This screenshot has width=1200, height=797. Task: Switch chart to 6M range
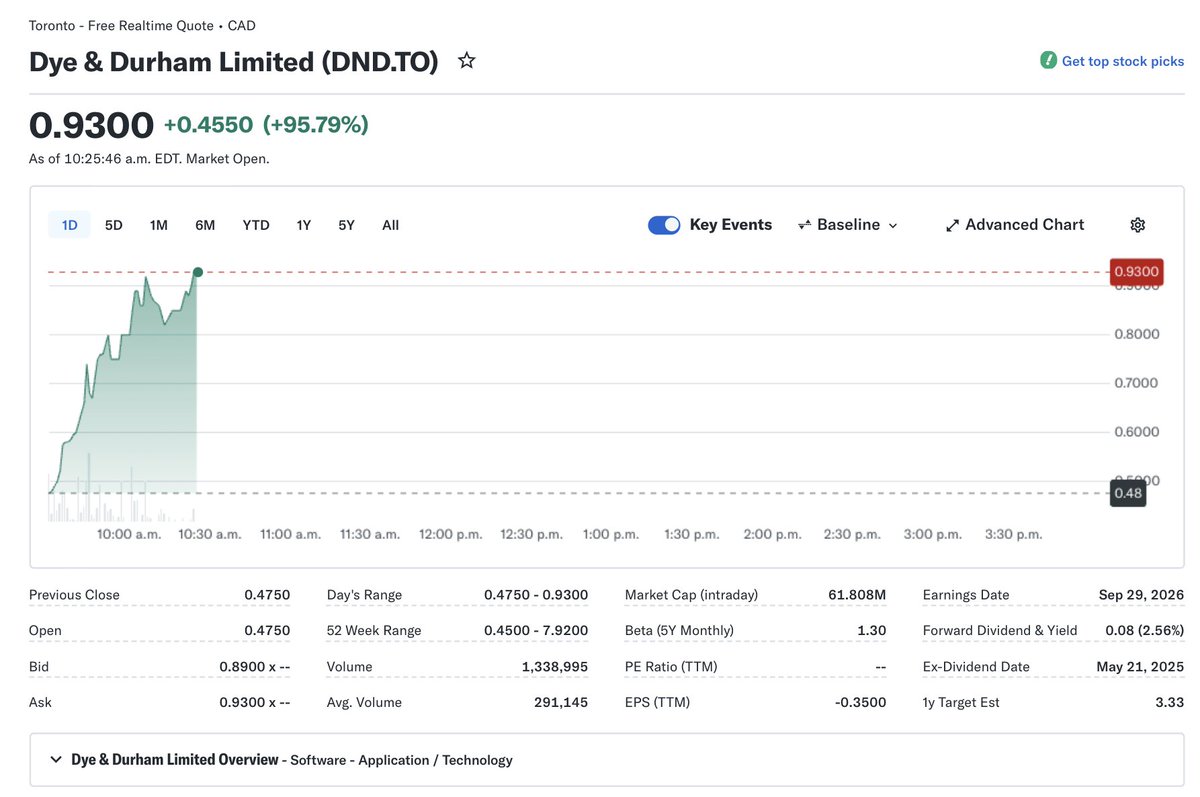click(x=205, y=225)
